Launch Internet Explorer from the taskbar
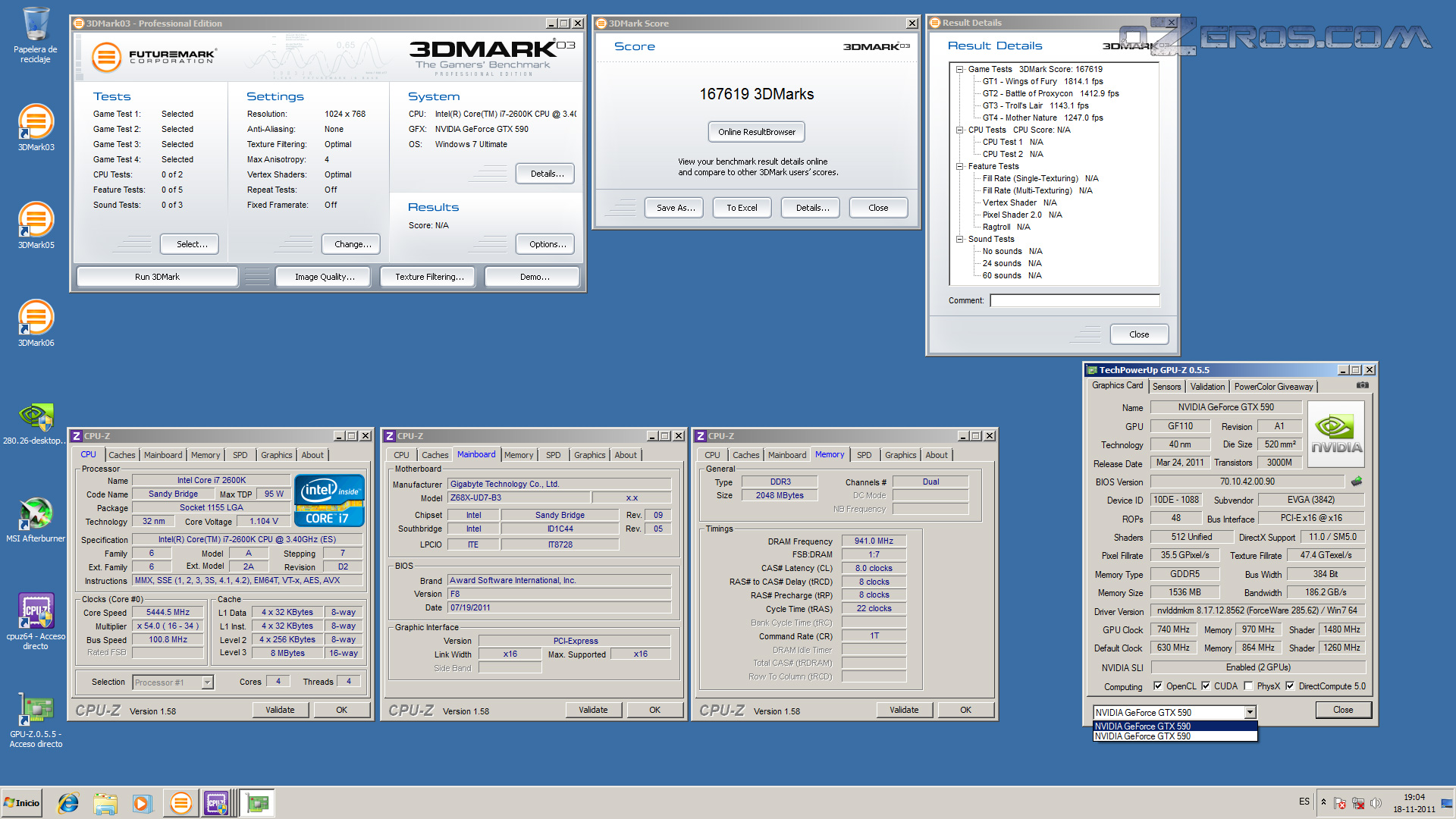The height and width of the screenshot is (819, 1456). [68, 803]
